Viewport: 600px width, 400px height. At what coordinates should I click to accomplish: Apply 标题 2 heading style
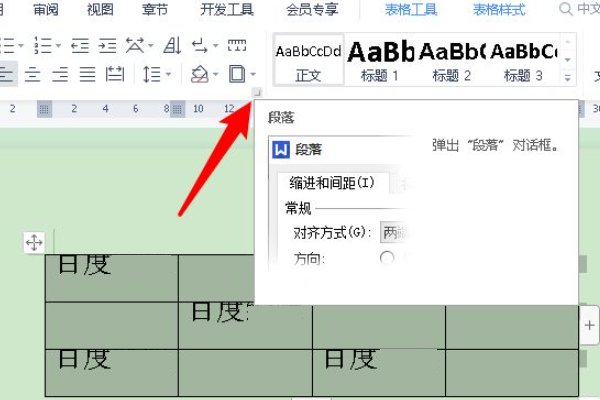point(451,59)
